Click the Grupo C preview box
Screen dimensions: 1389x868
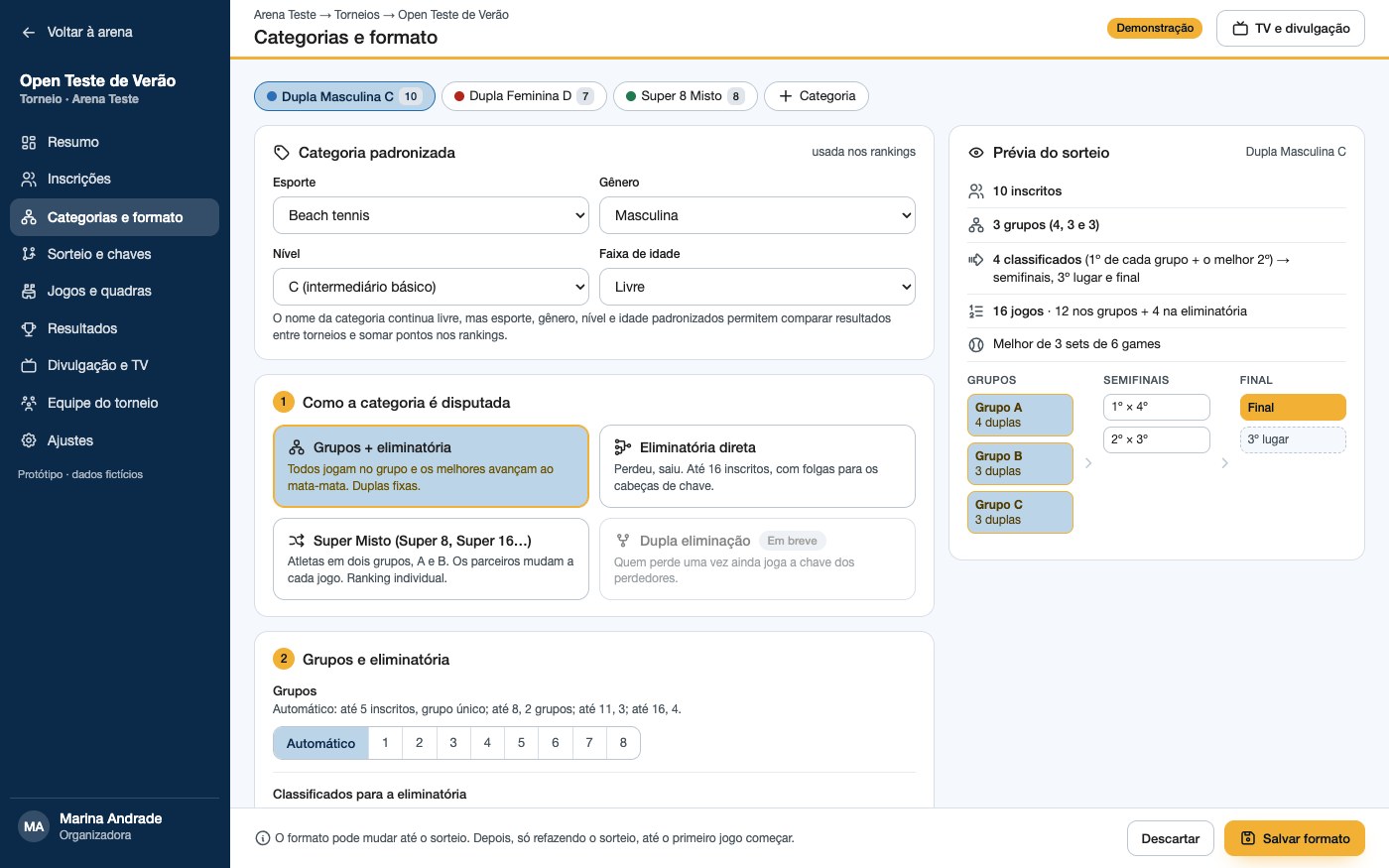tap(1020, 512)
